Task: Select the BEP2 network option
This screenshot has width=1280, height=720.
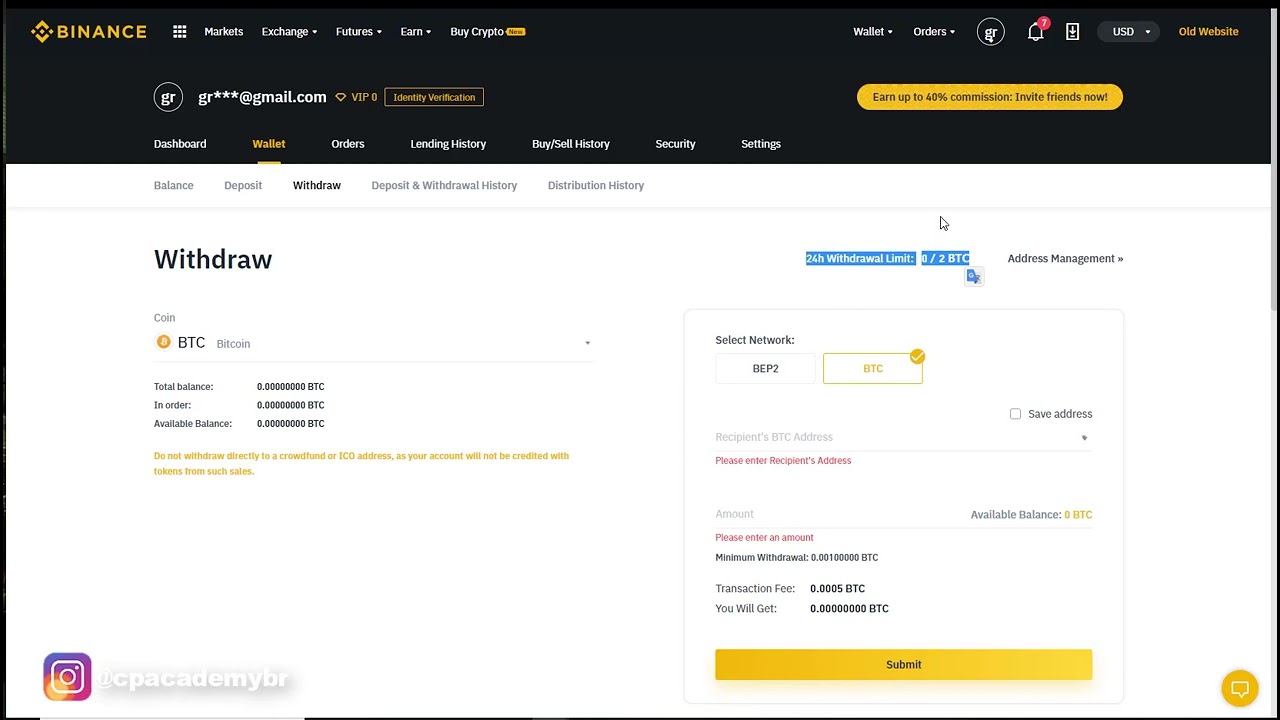Action: (765, 369)
